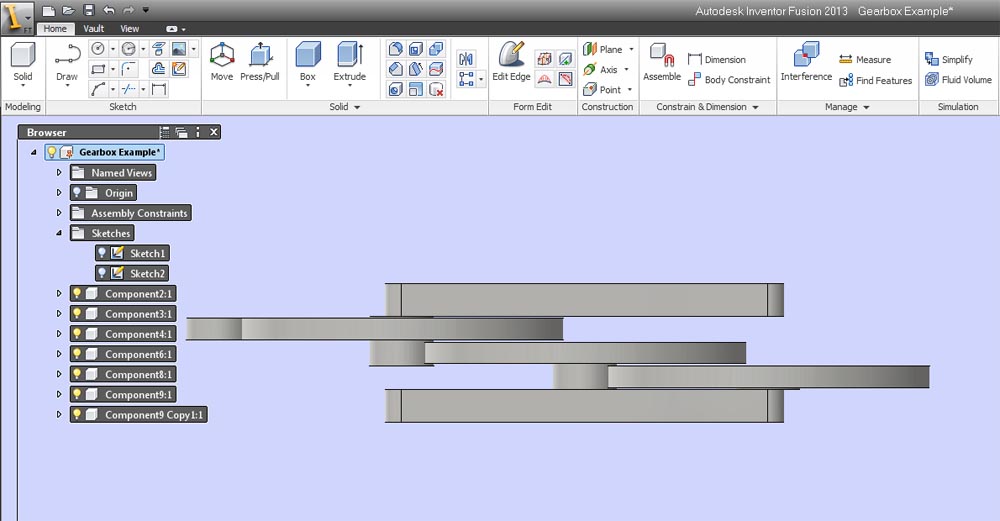1000x521 pixels.
Task: Click the Pattern icon in Solid panel
Action: pyautogui.click(x=466, y=79)
